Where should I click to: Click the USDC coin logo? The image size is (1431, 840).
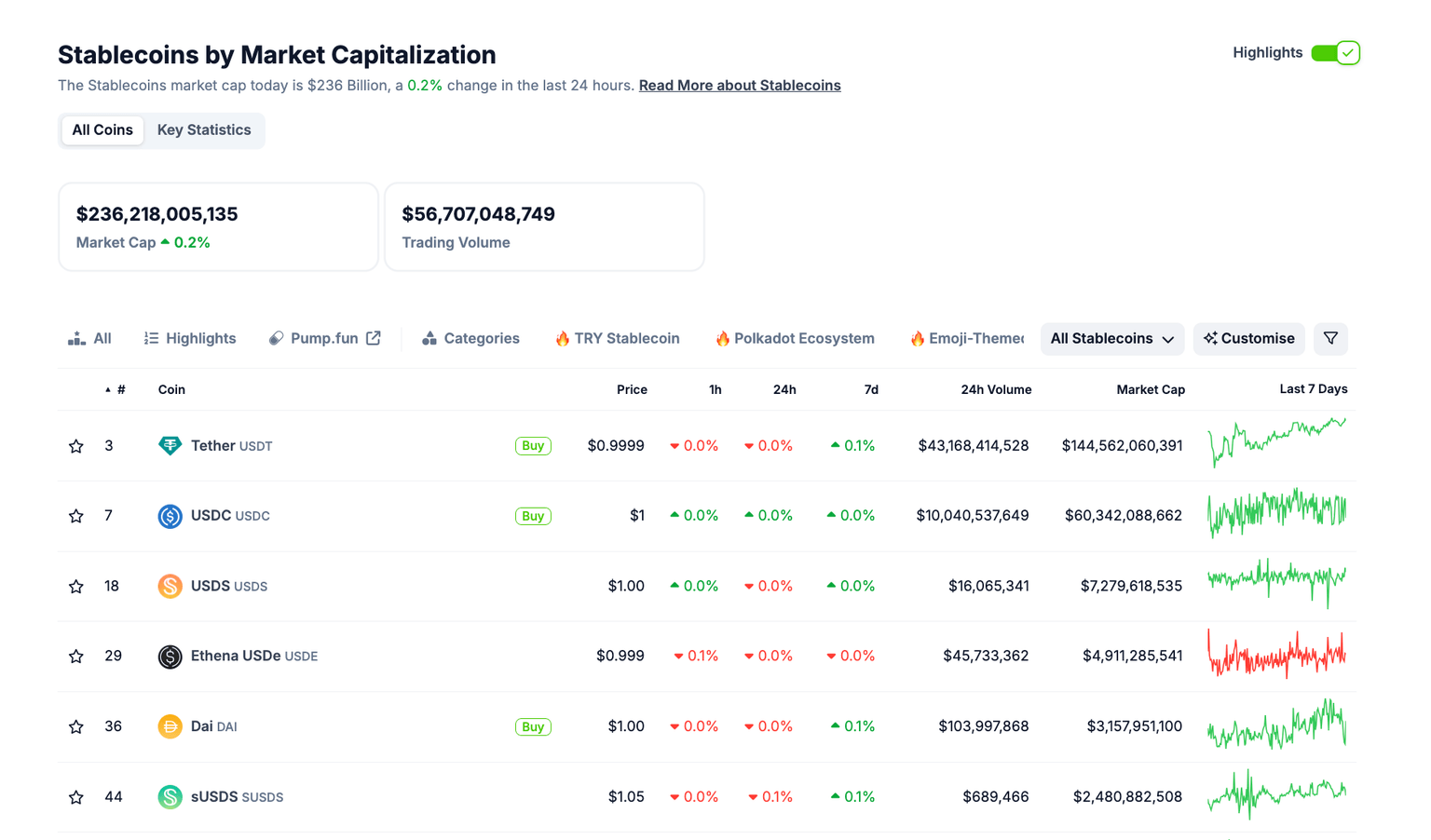click(x=169, y=515)
